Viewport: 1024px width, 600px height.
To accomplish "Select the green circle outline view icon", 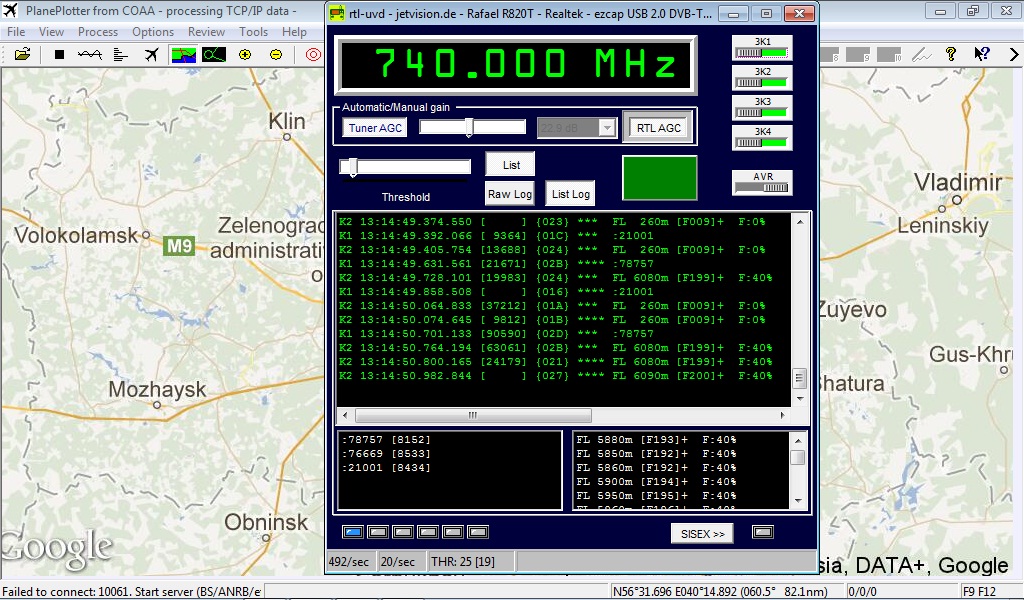I will pos(214,54).
